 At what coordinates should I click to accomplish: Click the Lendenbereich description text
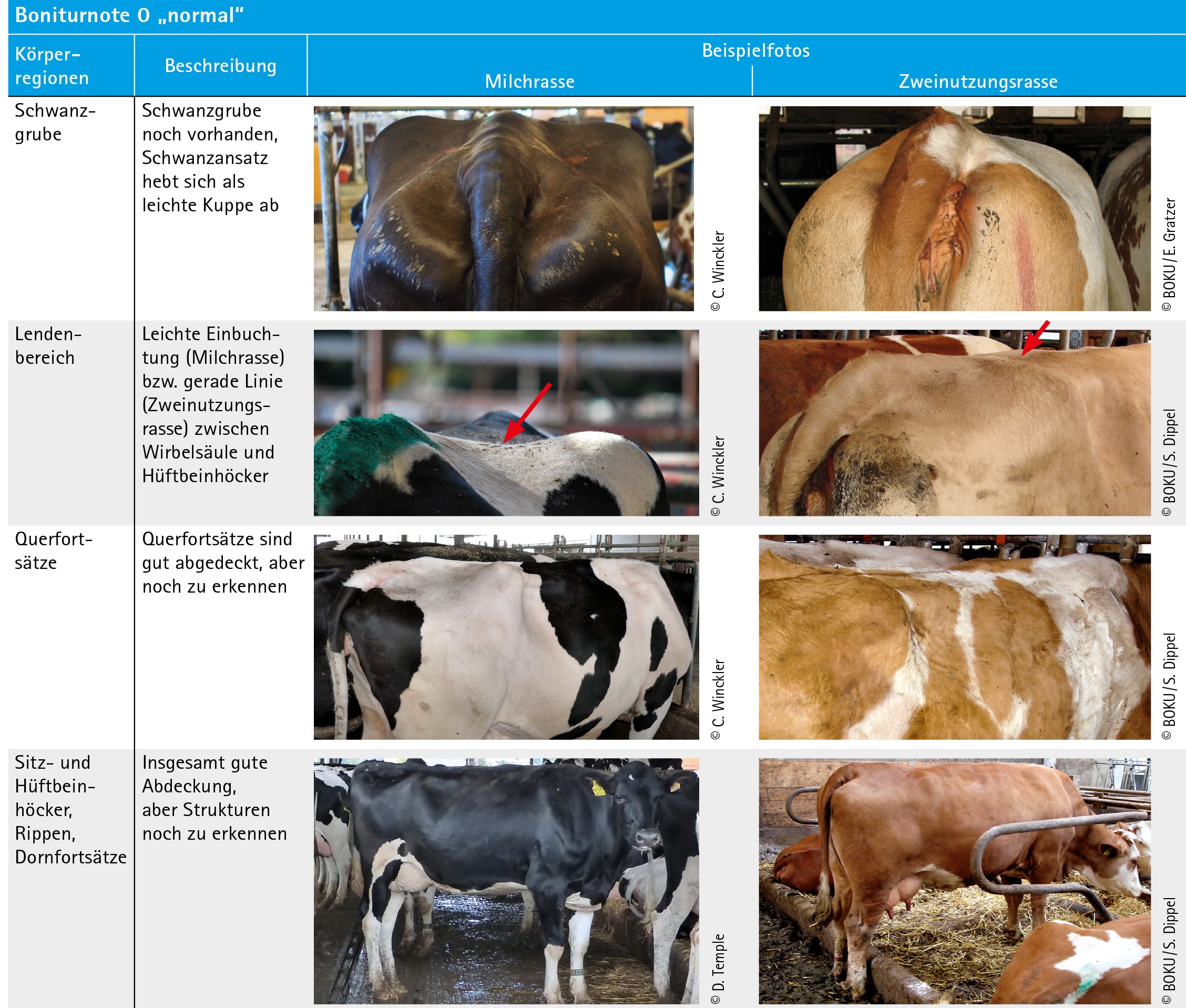[213, 404]
